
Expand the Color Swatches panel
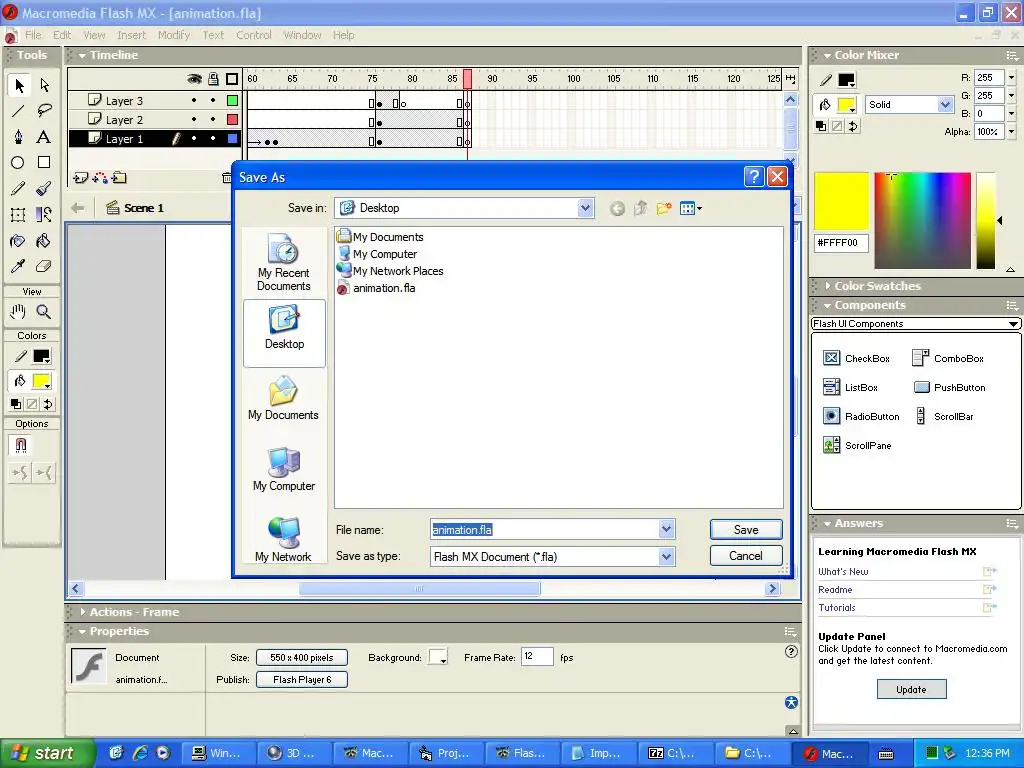(827, 286)
